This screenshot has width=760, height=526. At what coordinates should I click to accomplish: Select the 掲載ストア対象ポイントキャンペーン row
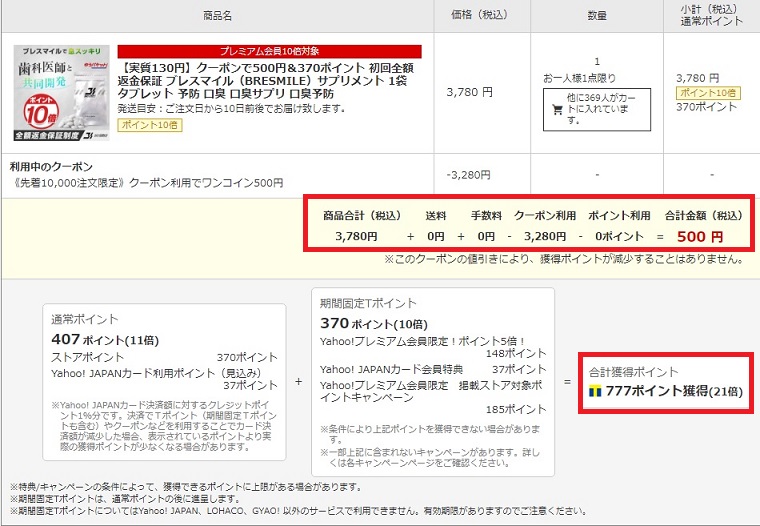point(433,398)
